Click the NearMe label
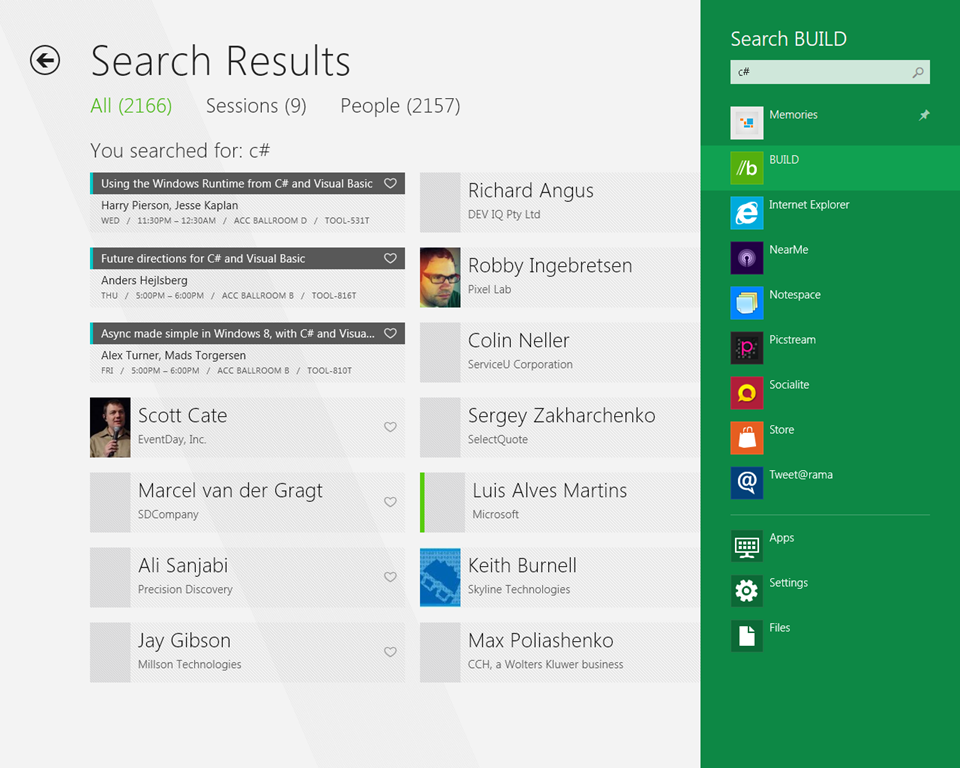This screenshot has height=768, width=960. click(x=789, y=250)
